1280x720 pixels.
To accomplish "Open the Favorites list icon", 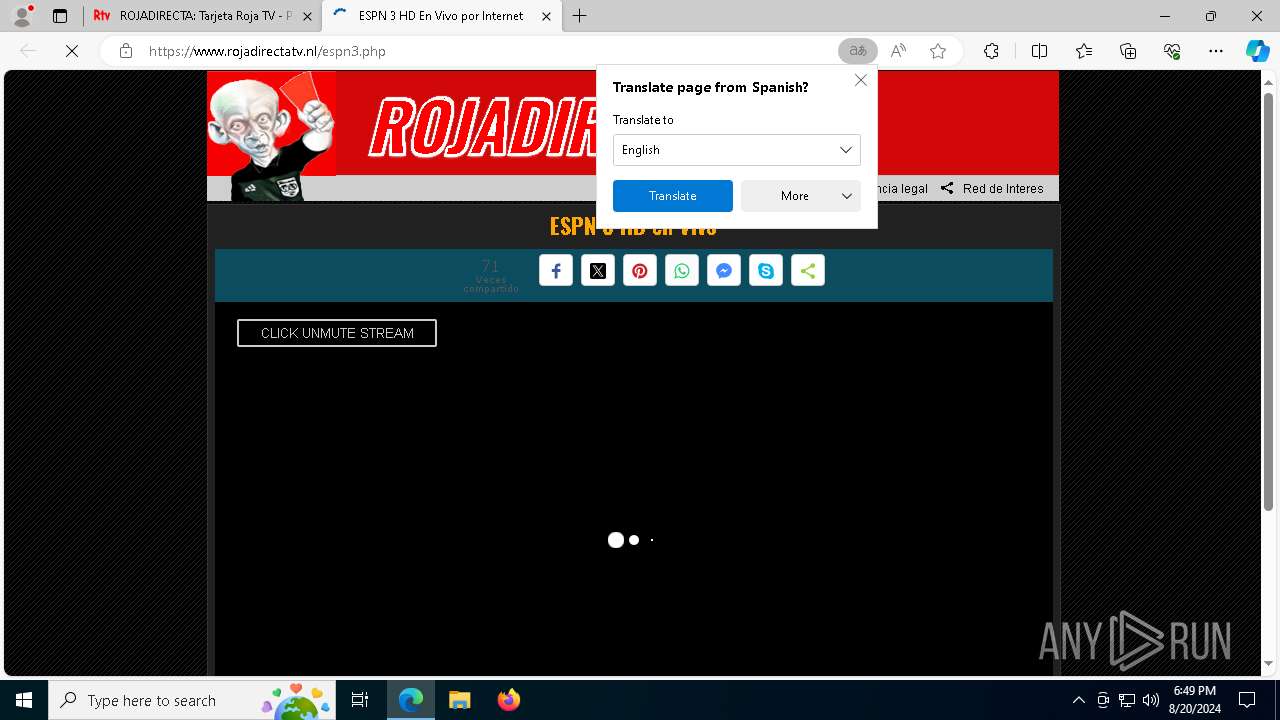I will pyautogui.click(x=1084, y=51).
